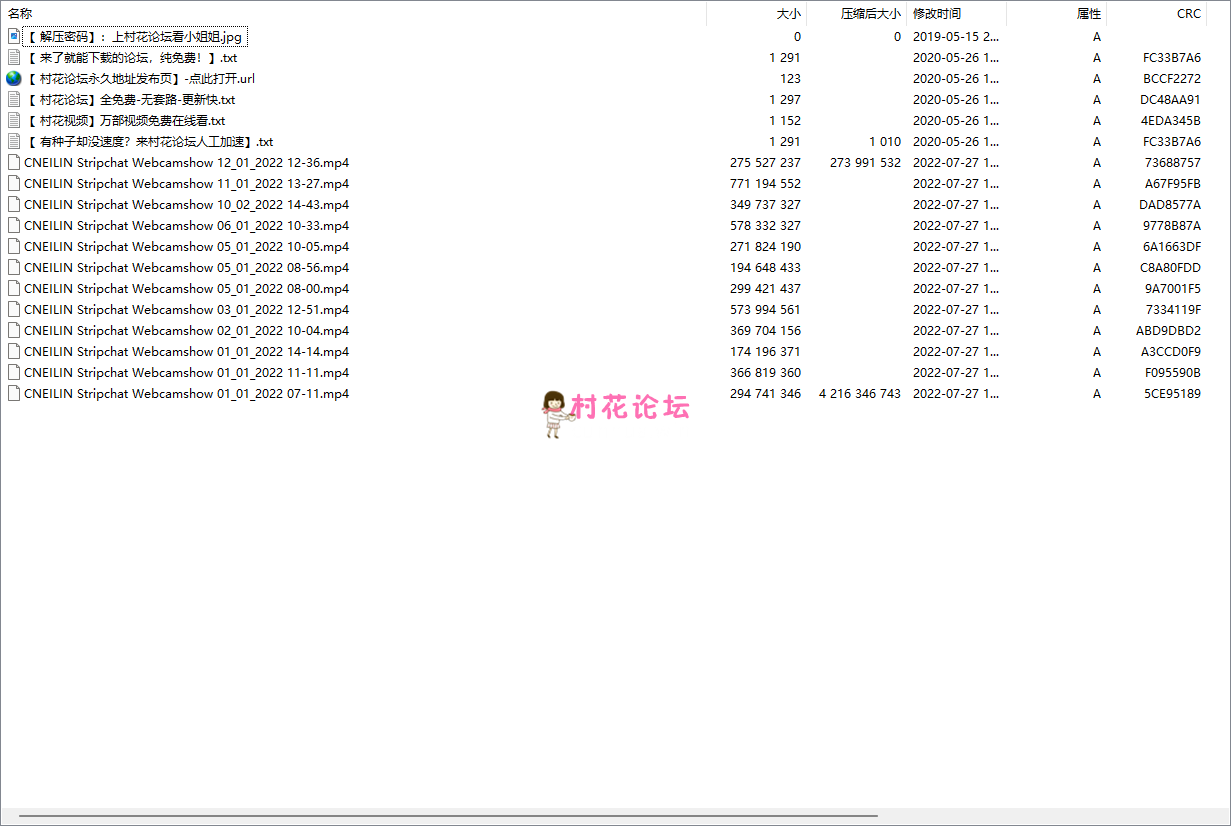Viewport: 1231px width, 826px height.
Task: Click the text file icon for 村花视频 entry
Action: 14,121
